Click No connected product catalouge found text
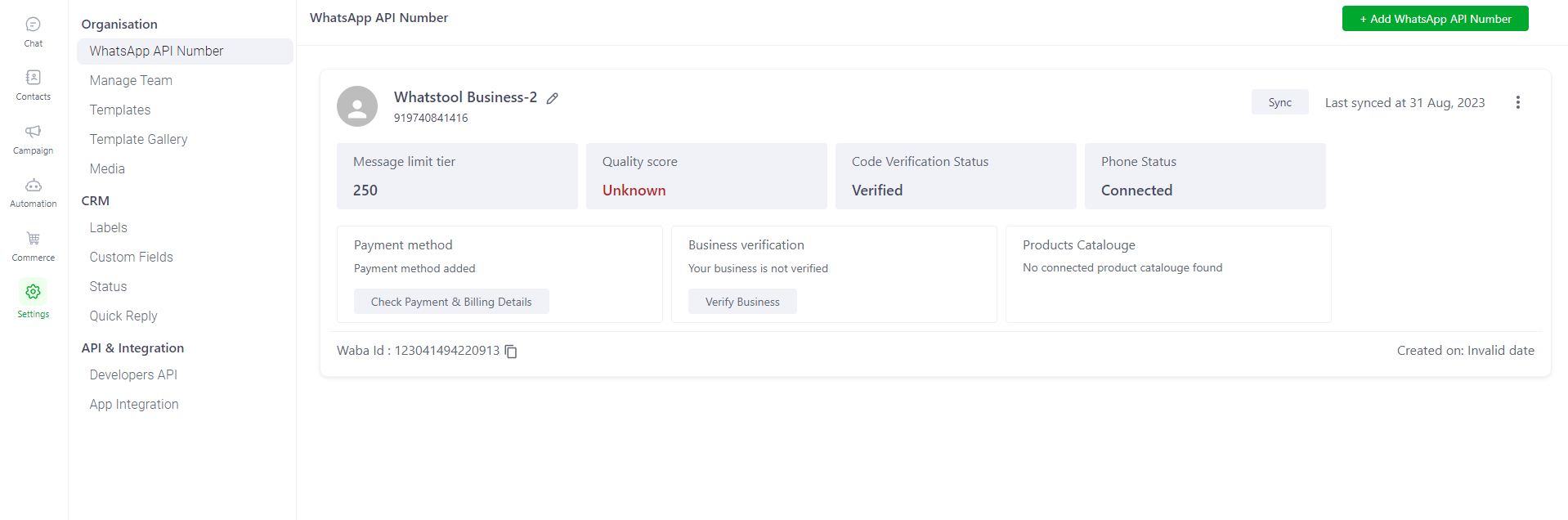The height and width of the screenshot is (520, 1568). tap(1122, 267)
